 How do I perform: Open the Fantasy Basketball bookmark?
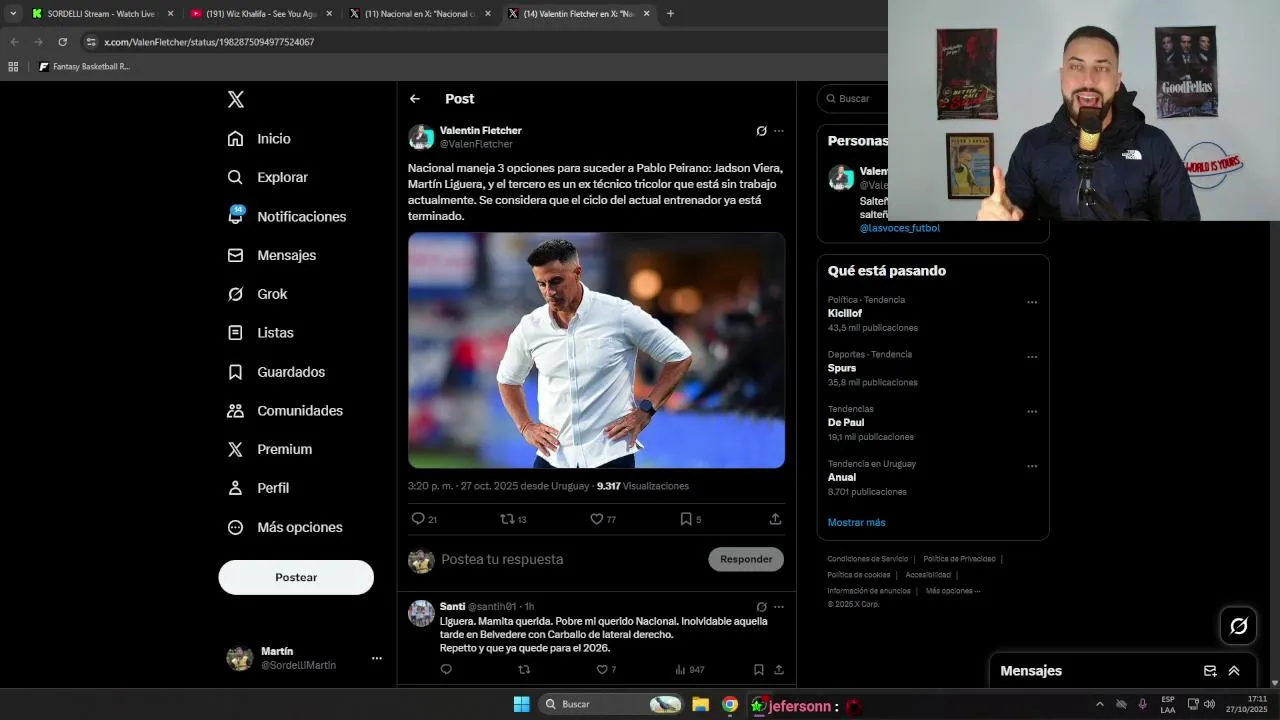point(84,67)
